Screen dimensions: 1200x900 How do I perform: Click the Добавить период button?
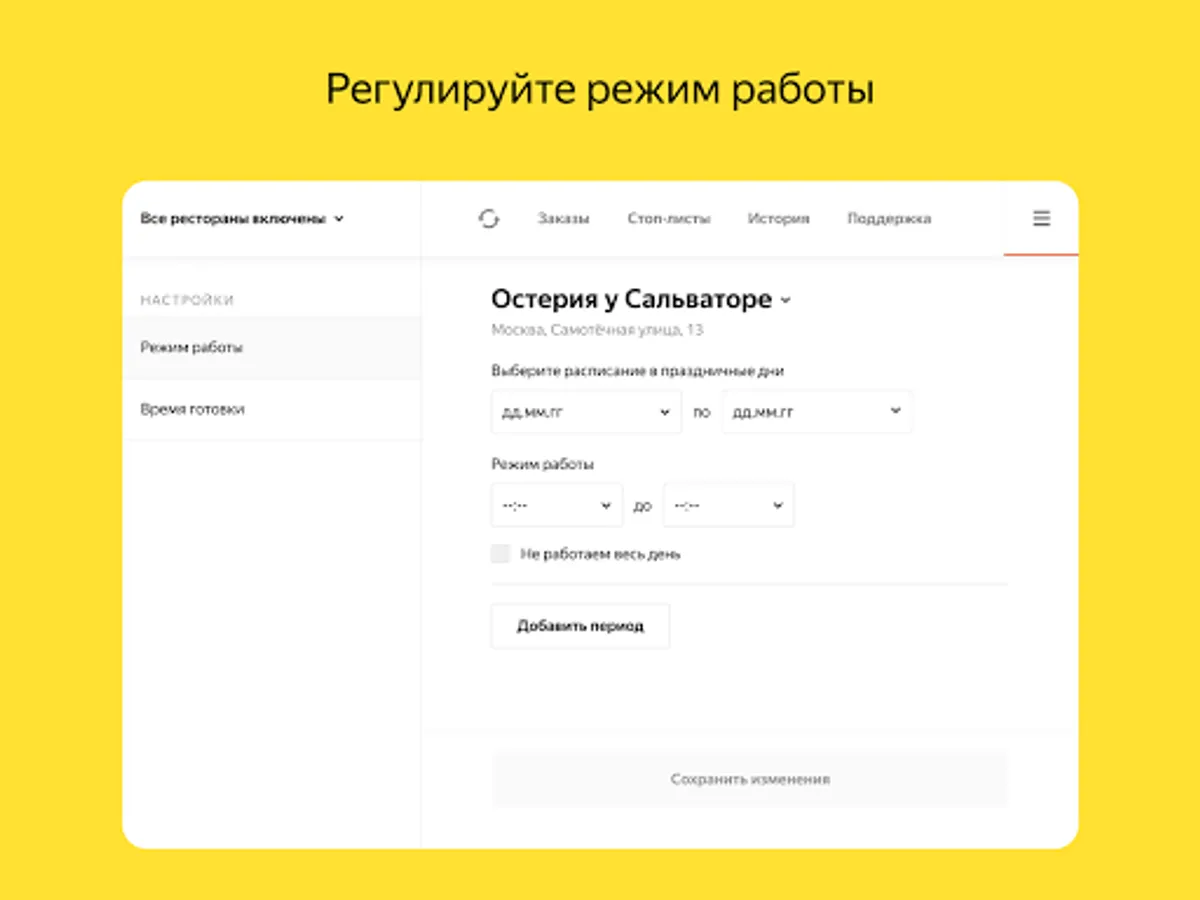[580, 626]
